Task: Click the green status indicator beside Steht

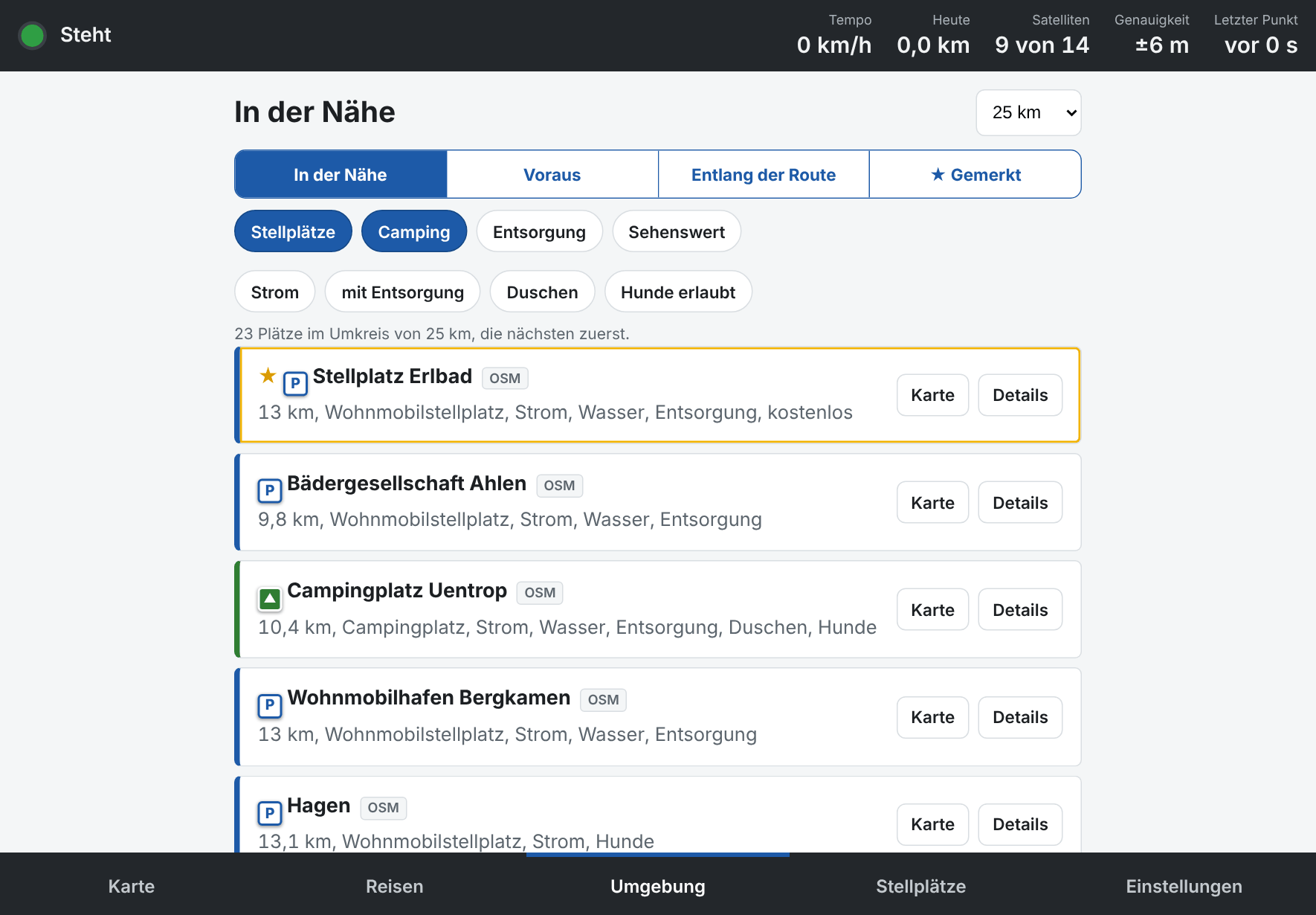Action: coord(32,35)
